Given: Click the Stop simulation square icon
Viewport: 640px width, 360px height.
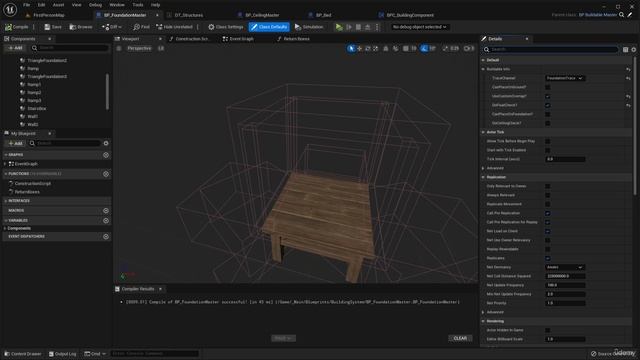Looking at the screenshot, I should [x=358, y=27].
